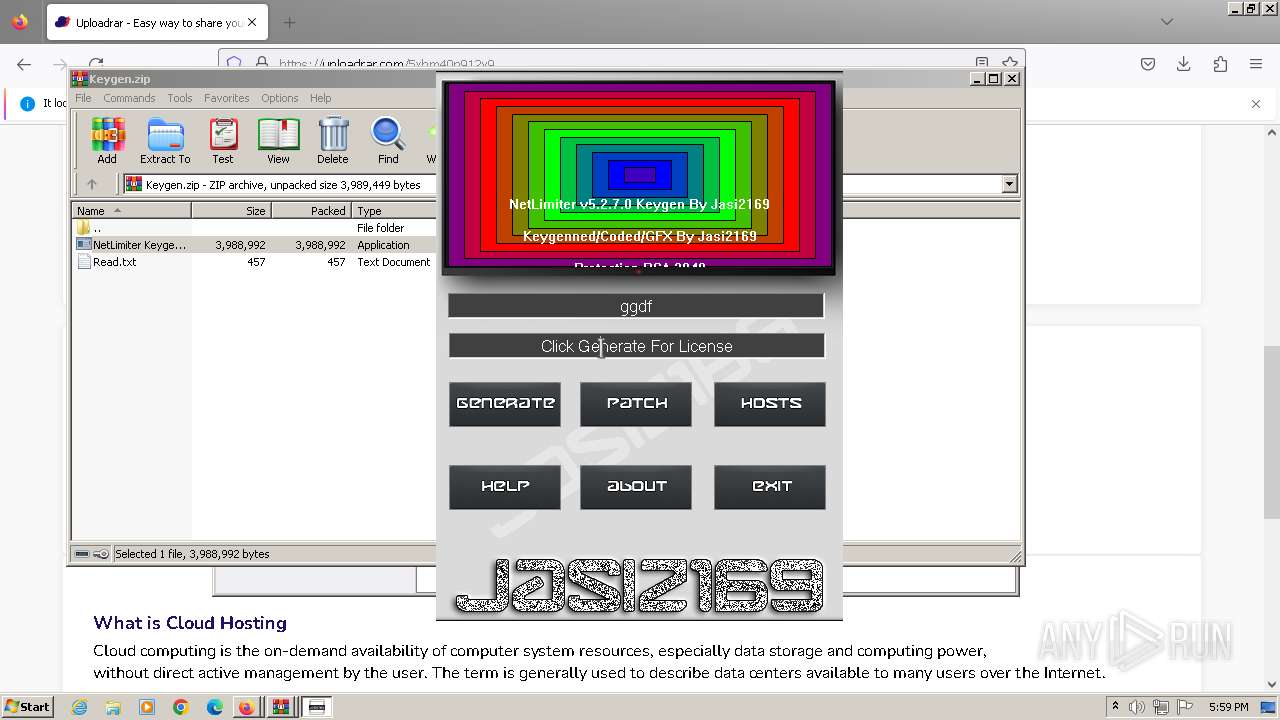Open a new Firefox tab with plus
This screenshot has height=720, width=1280.
289,22
